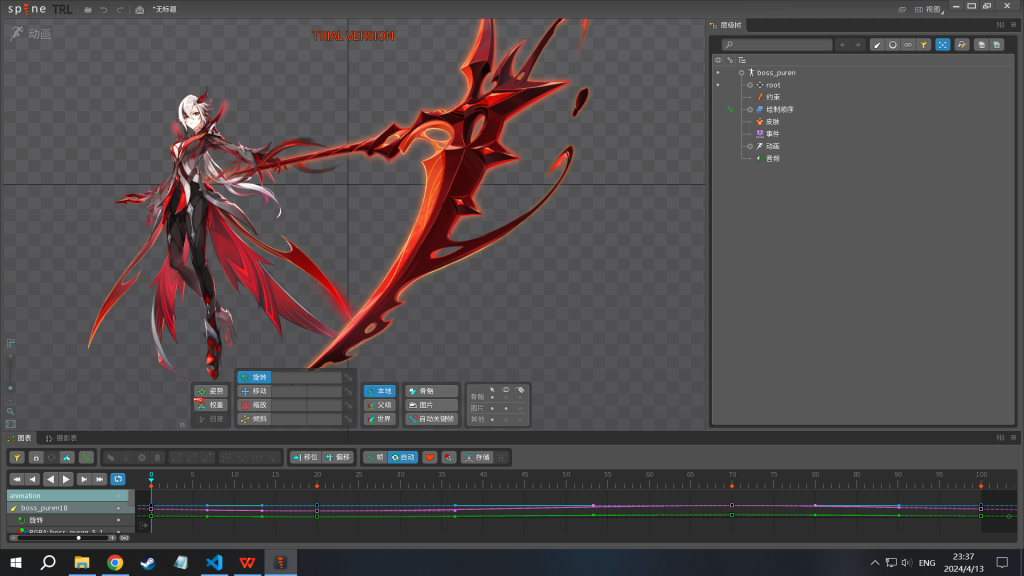Click the 偏移 (Offset) button in graph toolbar
1024x576 pixels.
pyautogui.click(x=338, y=458)
